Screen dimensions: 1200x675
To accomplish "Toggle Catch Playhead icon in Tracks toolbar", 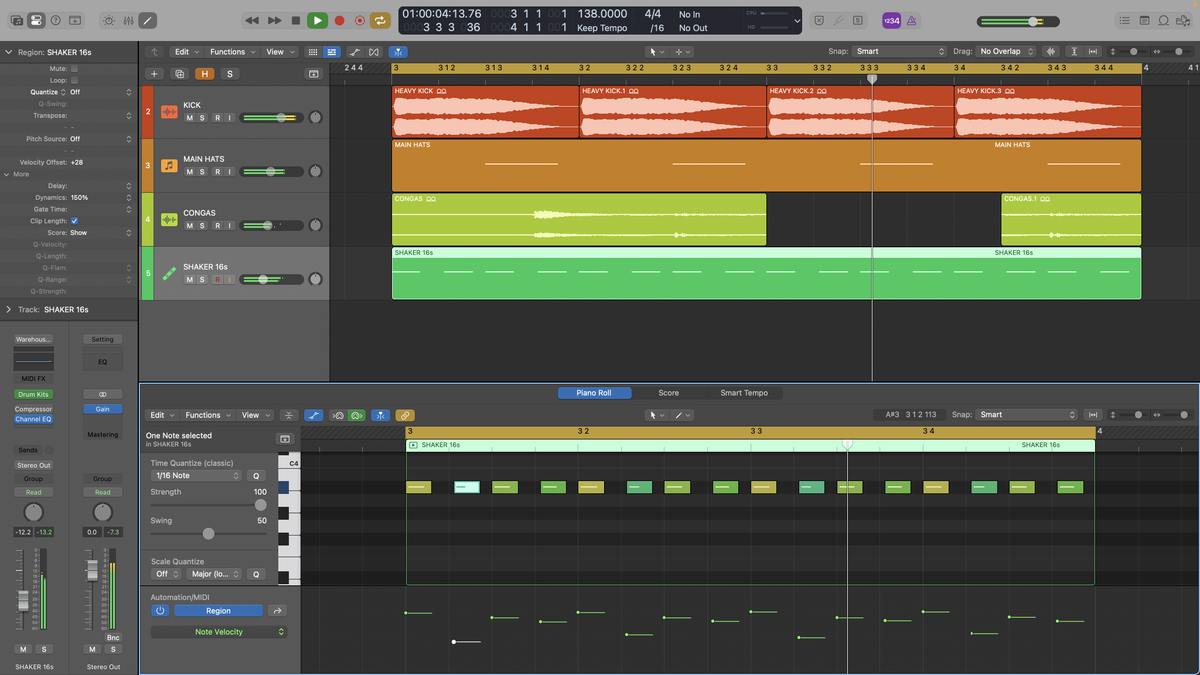I will pos(400,52).
